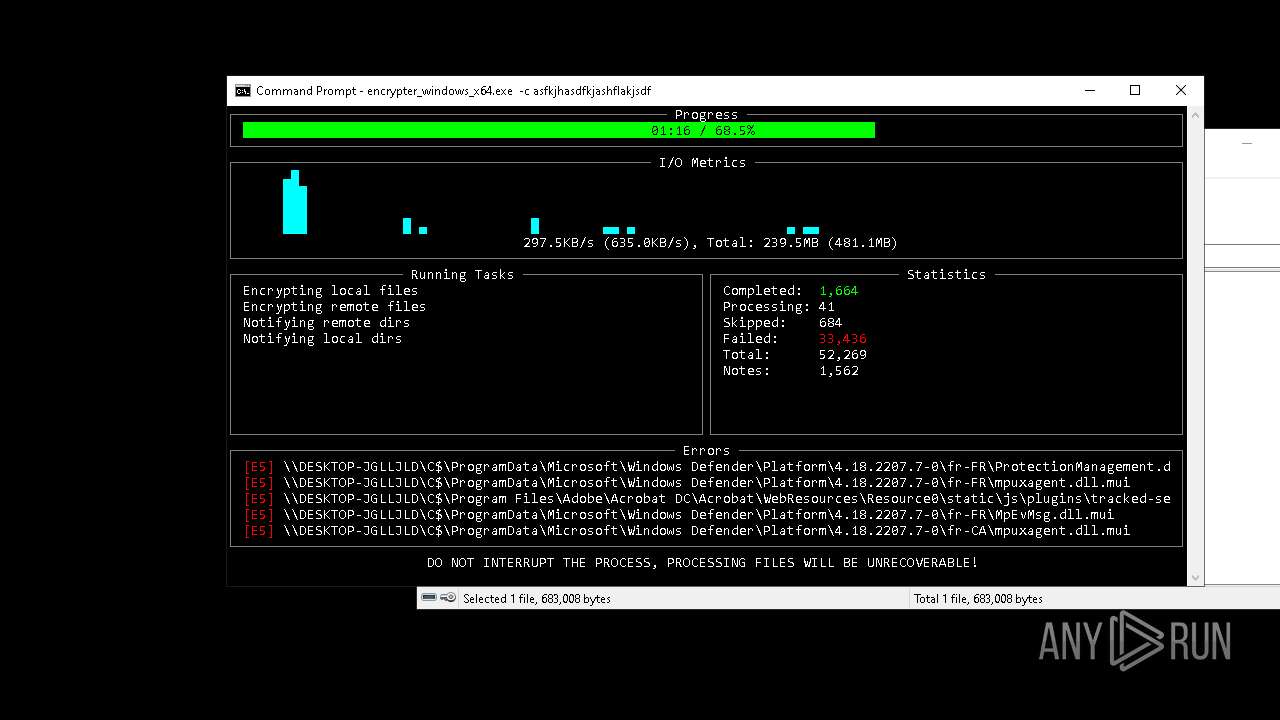1280x720 pixels.
Task: Click the MpEvMsg.dll.mui error line
Action: 679,514
